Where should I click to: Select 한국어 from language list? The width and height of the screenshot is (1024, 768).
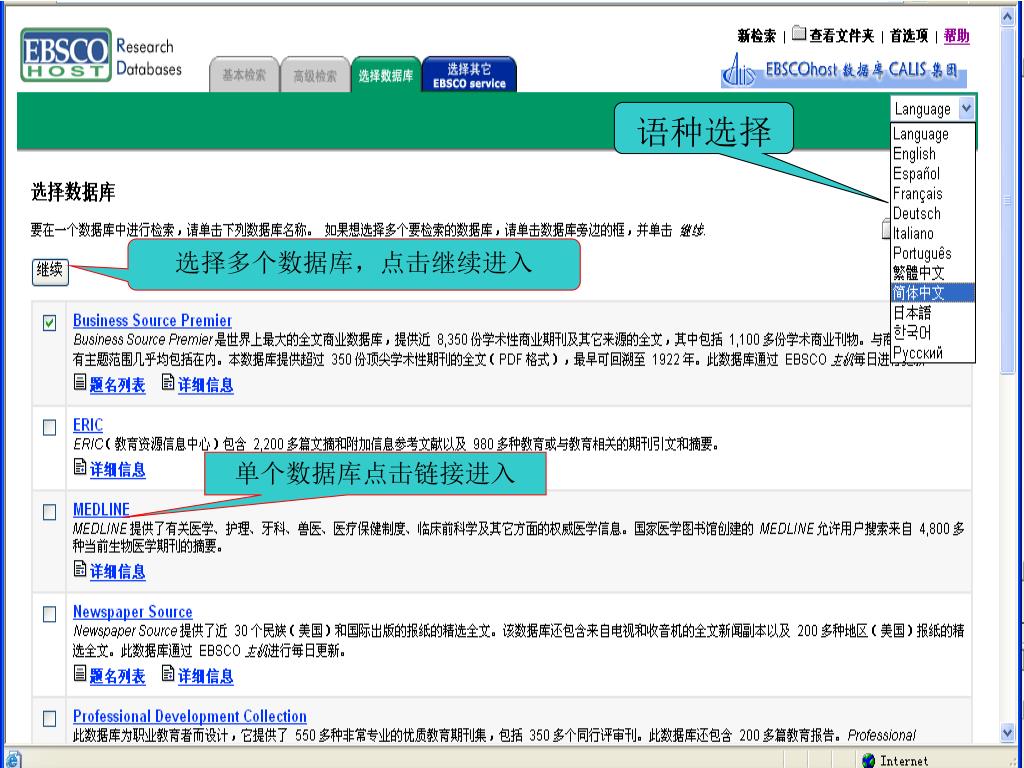[933, 332]
